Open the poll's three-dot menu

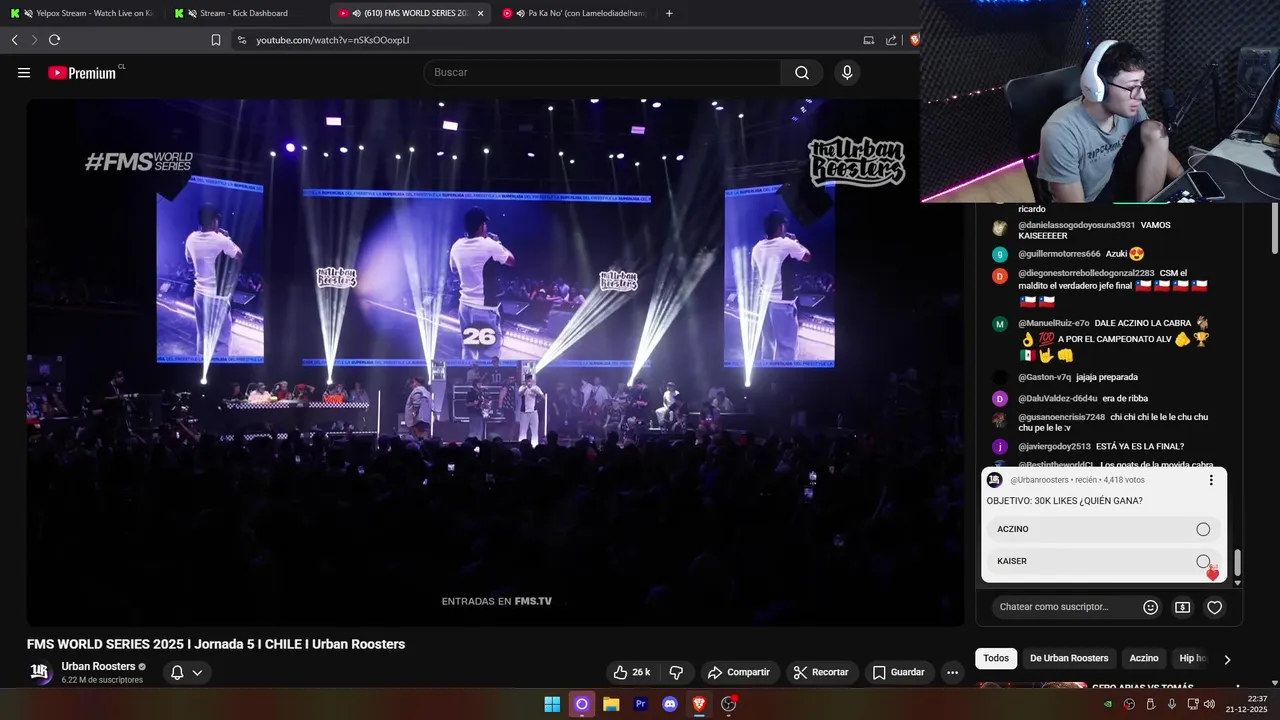[1211, 480]
